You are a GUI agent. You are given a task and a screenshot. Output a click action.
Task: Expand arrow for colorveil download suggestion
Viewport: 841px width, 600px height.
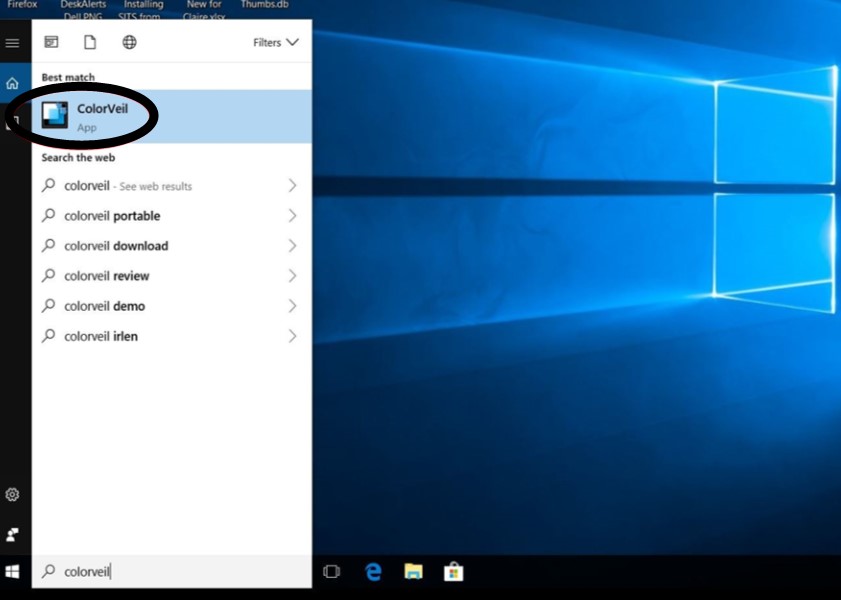coord(292,246)
